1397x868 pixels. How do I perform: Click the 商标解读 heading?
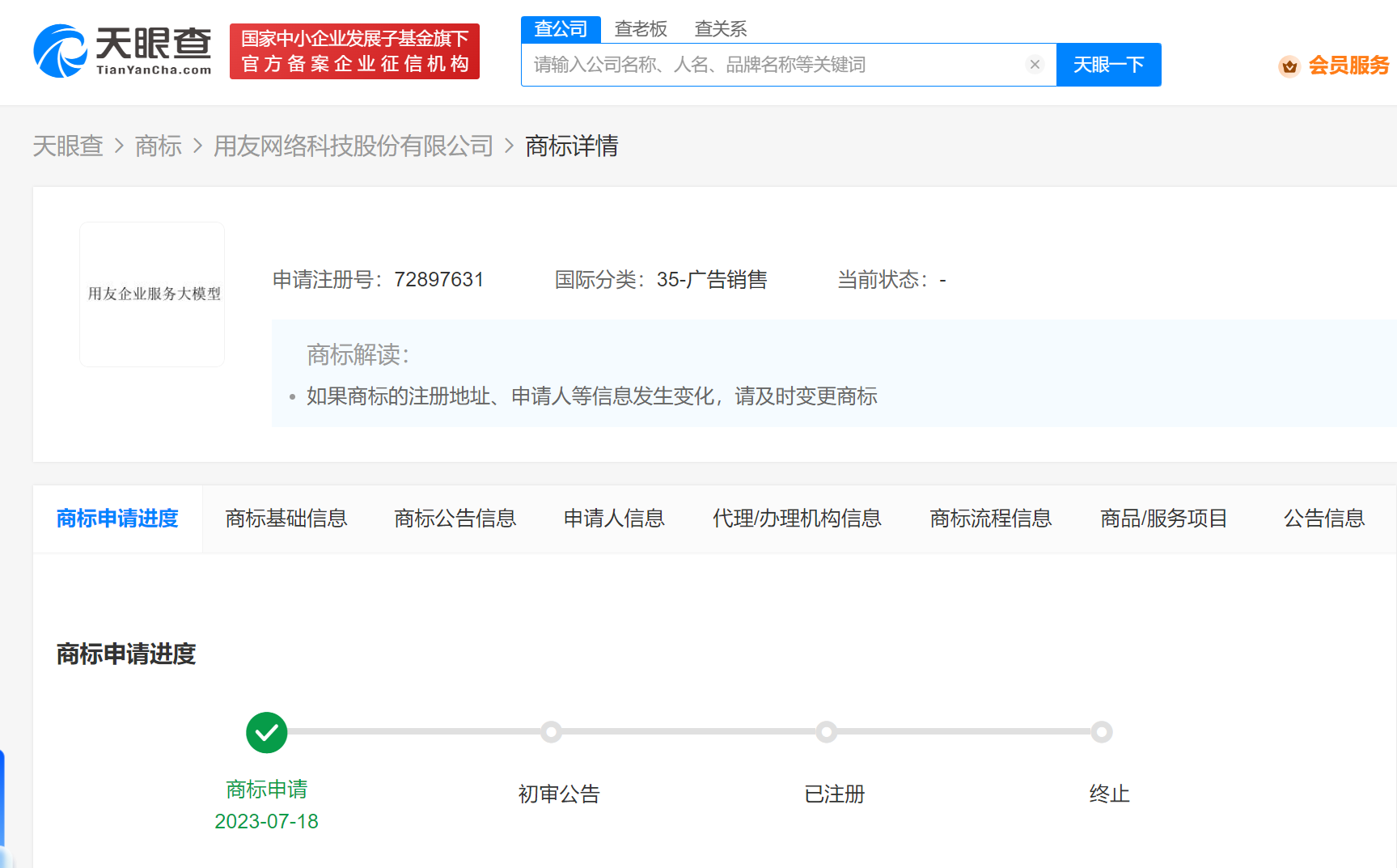pyautogui.click(x=358, y=354)
